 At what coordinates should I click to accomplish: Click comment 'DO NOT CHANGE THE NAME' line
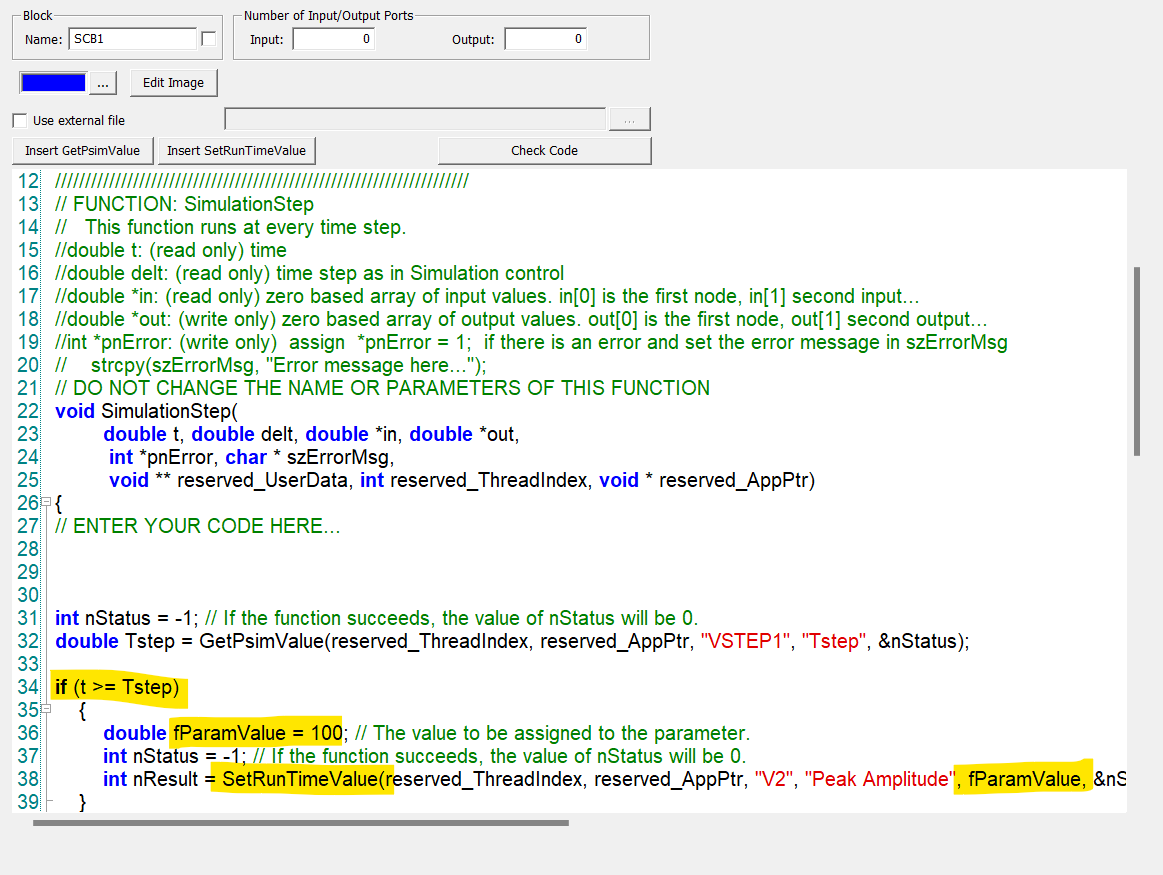(x=382, y=388)
